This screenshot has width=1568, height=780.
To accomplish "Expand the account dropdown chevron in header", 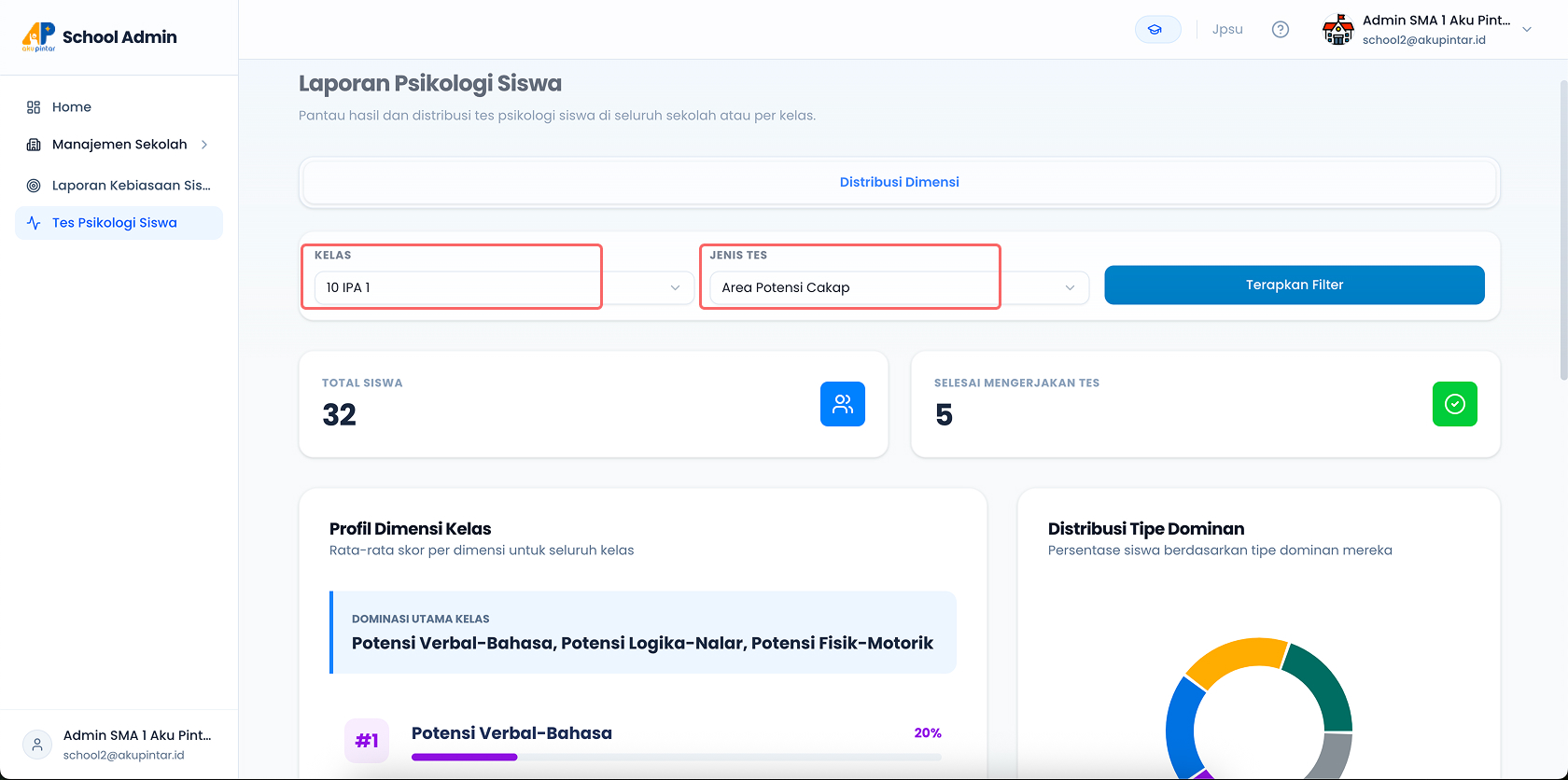I will pyautogui.click(x=1527, y=30).
